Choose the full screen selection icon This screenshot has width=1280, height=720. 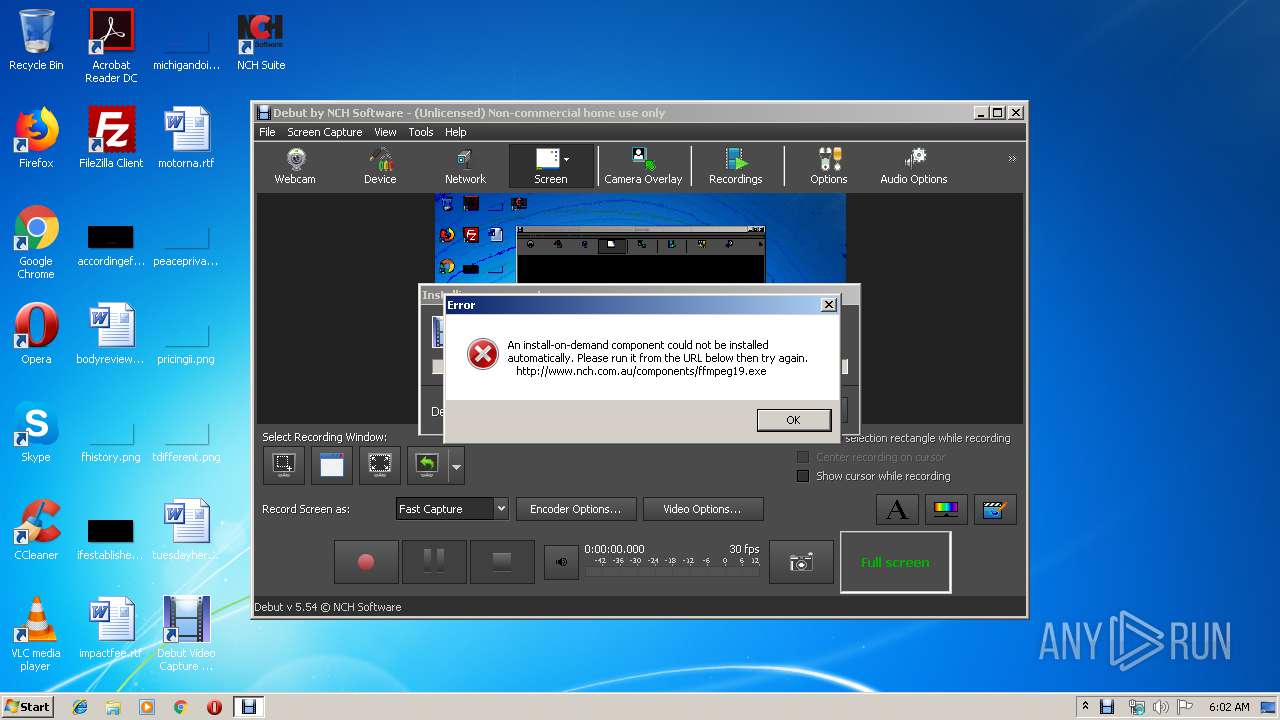(380, 465)
